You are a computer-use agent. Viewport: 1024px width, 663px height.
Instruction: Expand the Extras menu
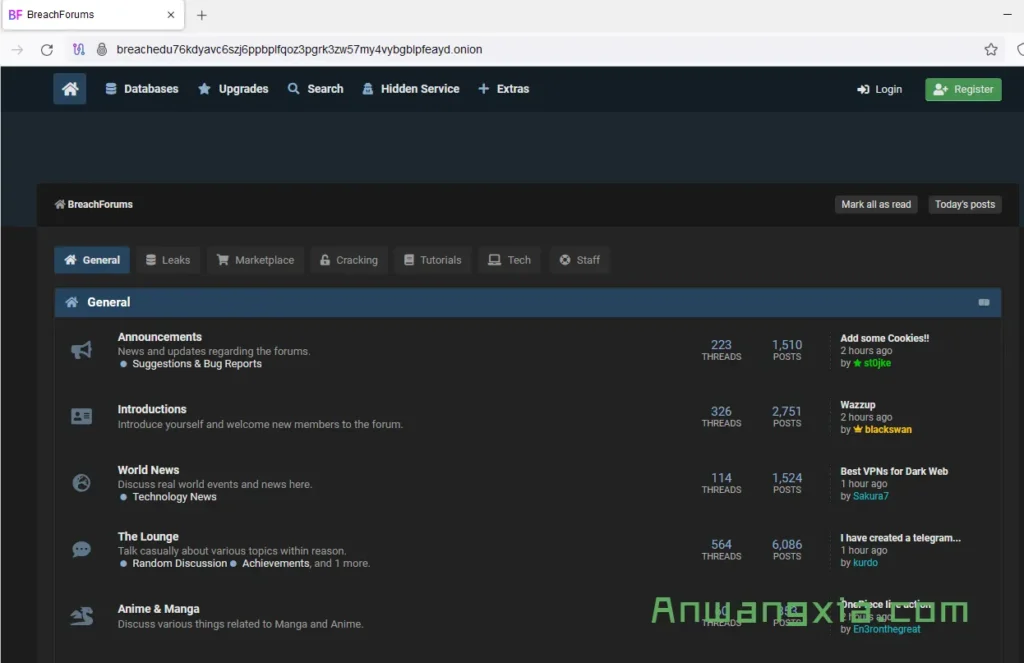(504, 89)
